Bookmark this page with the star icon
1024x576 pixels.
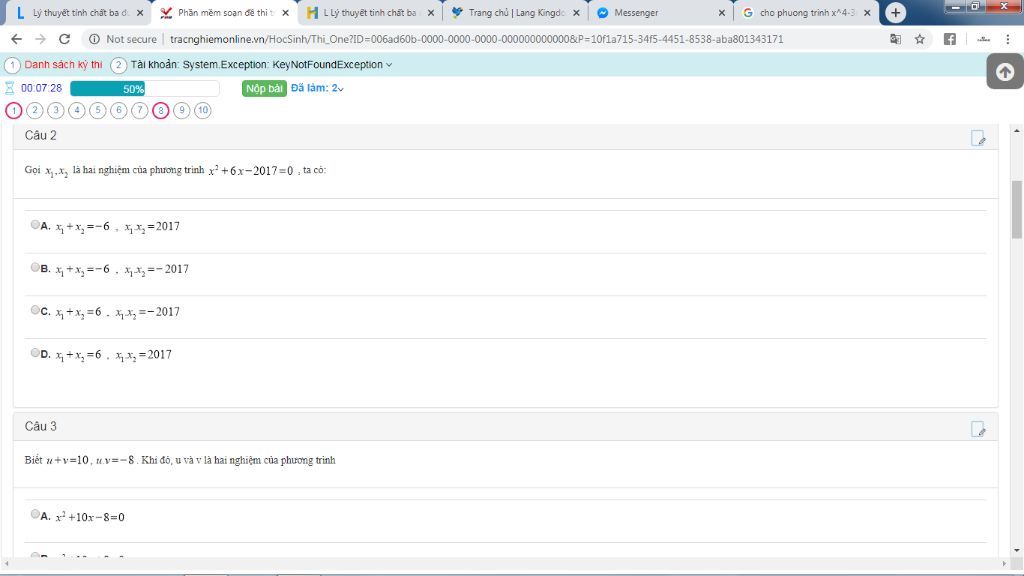920,39
